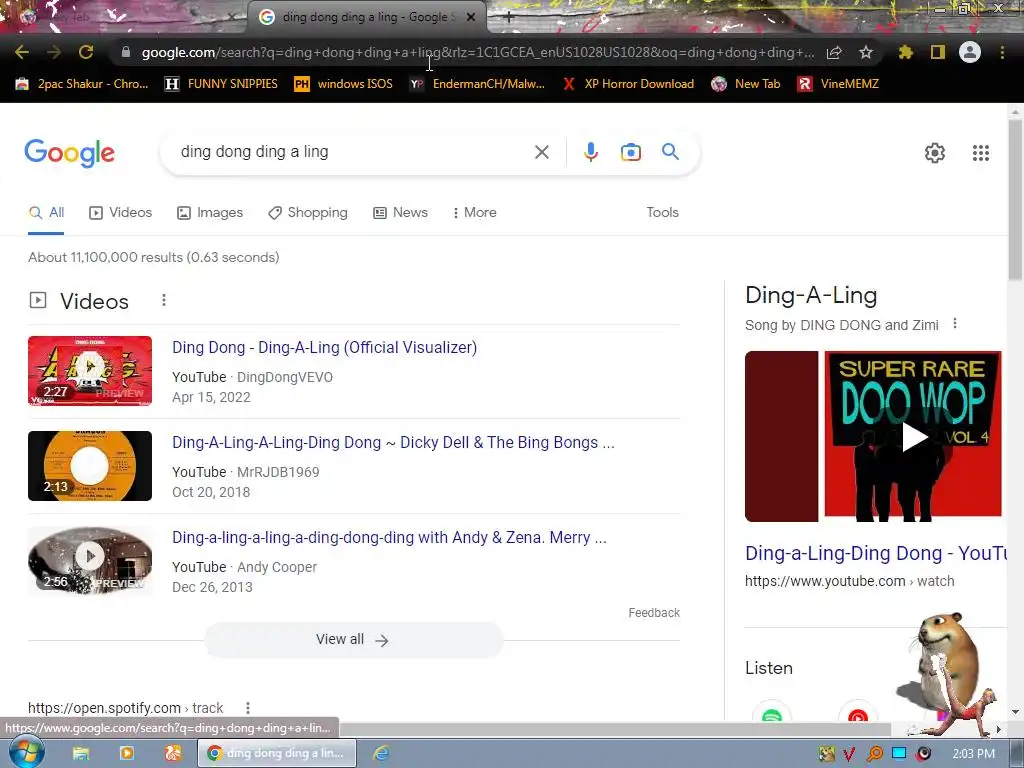The image size is (1024, 768).
Task: Search by image with the camera icon
Action: point(630,152)
